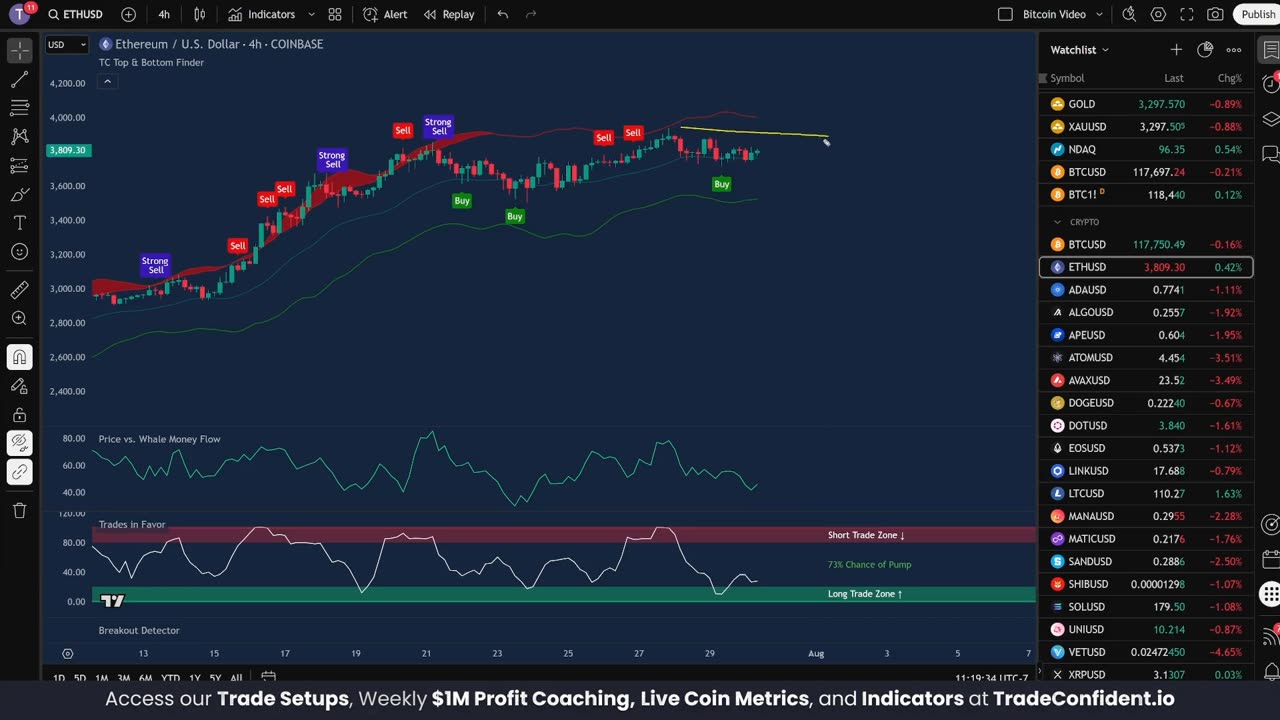Open watchlist more options menu
Viewport: 1280px width, 720px height.
(1234, 50)
